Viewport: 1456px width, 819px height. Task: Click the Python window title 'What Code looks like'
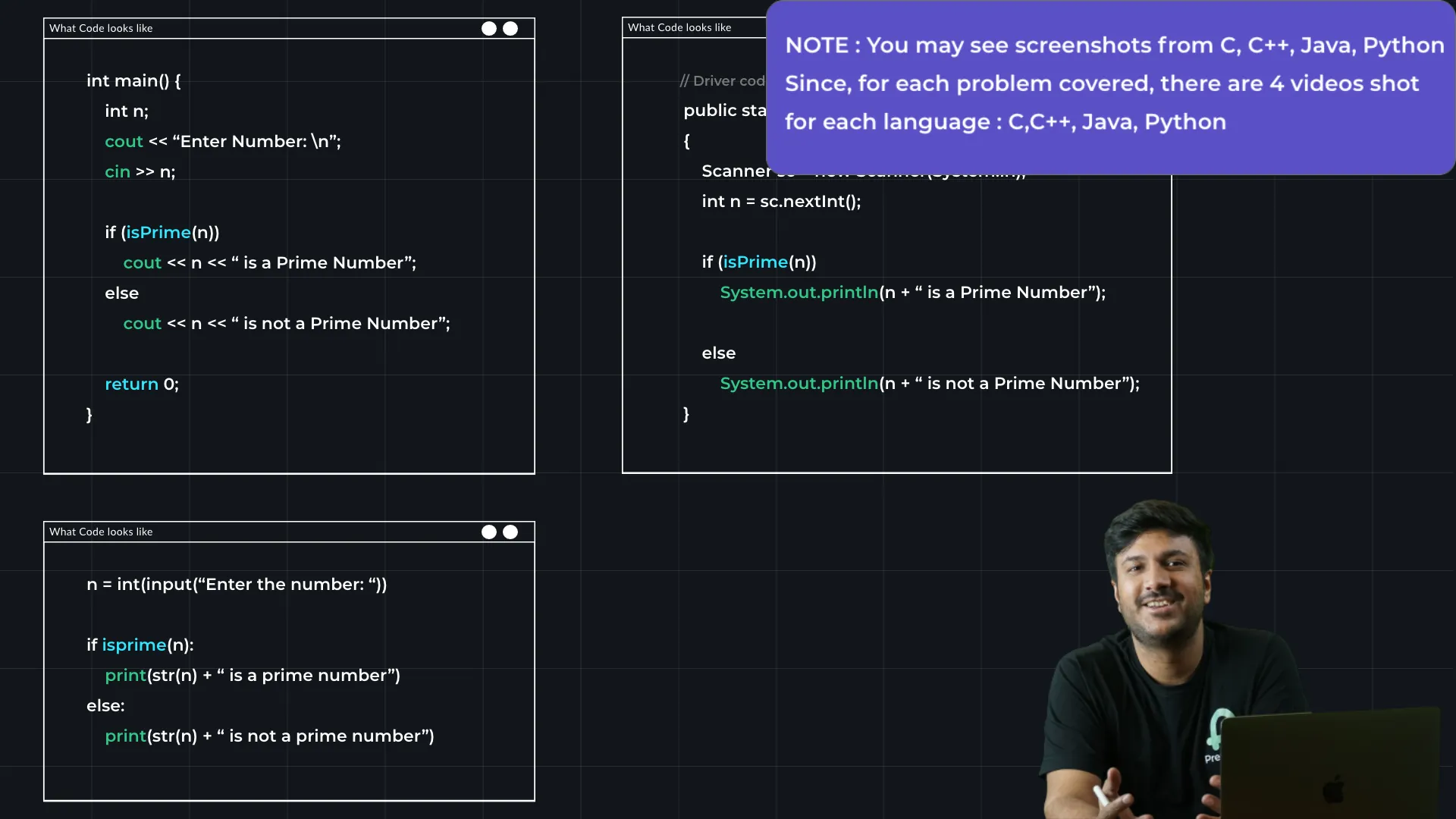tap(101, 532)
